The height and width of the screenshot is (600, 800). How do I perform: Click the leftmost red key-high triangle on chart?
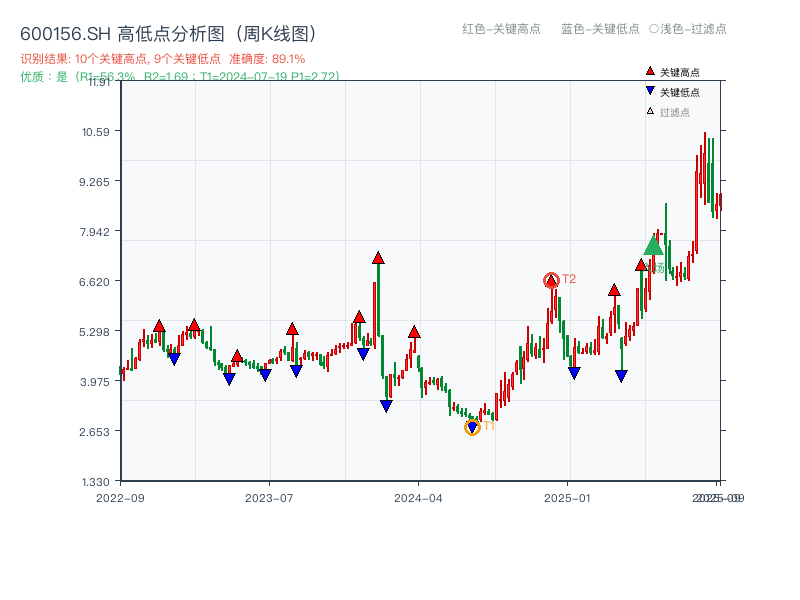pyautogui.click(x=158, y=323)
